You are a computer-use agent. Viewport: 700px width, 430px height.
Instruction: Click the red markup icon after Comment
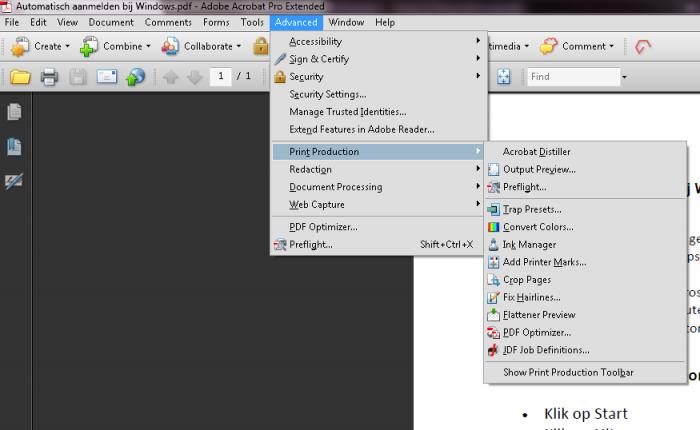coord(643,46)
